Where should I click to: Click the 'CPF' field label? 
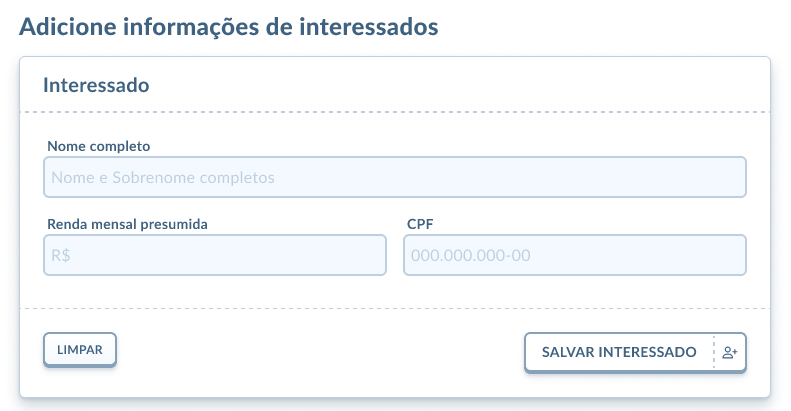pos(419,224)
